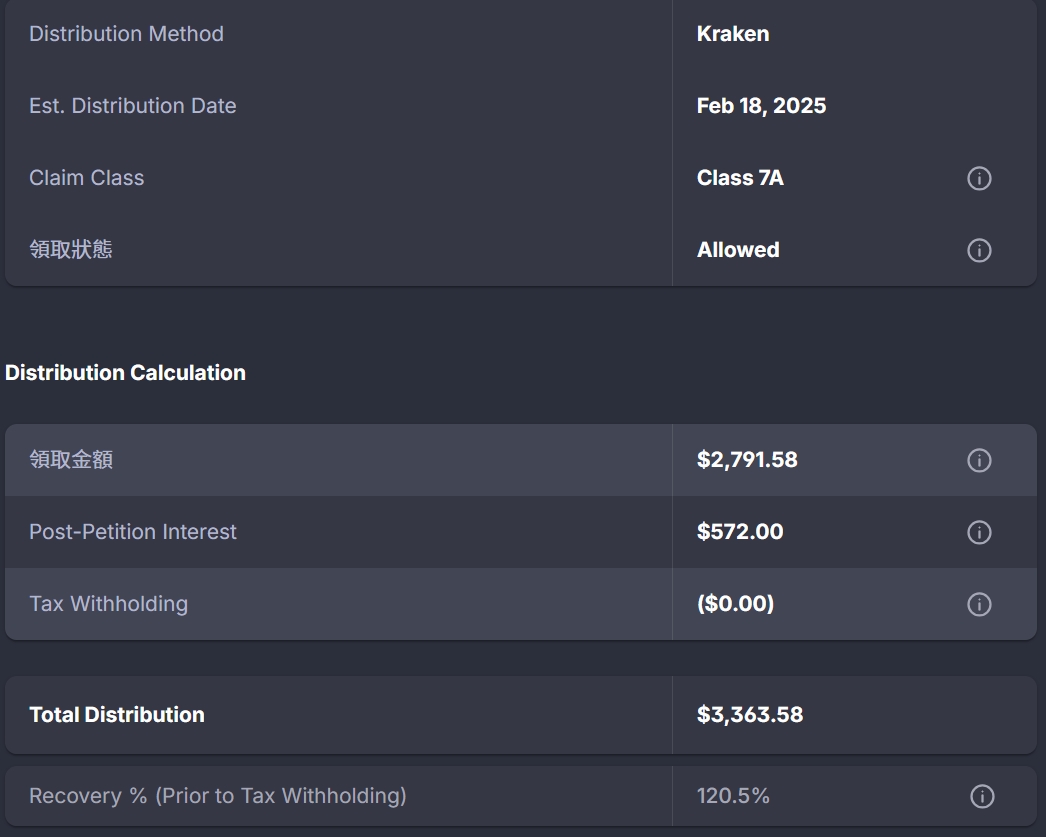Click the Total Distribution label
This screenshot has height=837, width=1046.
point(117,715)
